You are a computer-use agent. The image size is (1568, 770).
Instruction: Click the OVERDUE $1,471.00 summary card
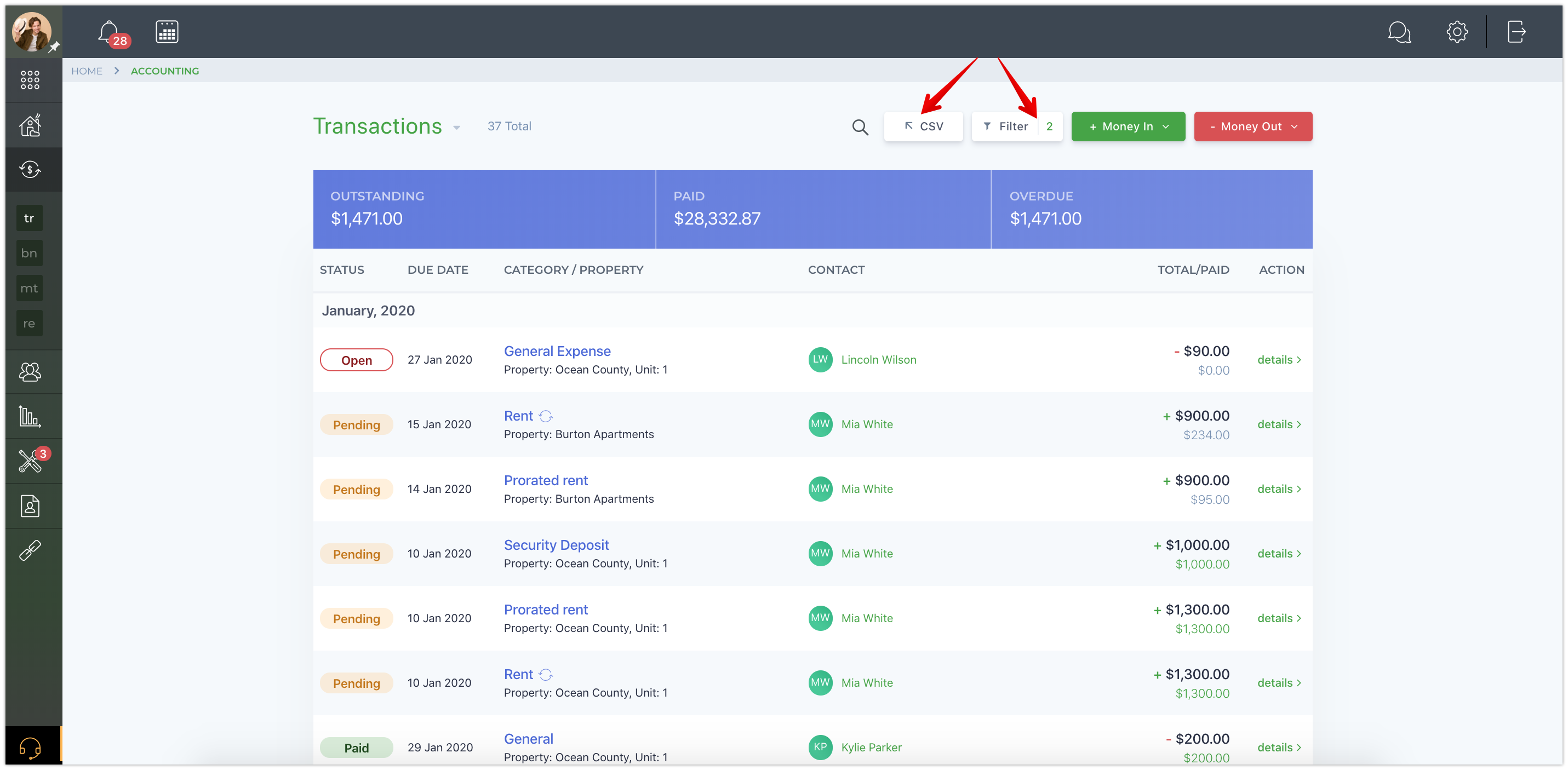[1152, 209]
